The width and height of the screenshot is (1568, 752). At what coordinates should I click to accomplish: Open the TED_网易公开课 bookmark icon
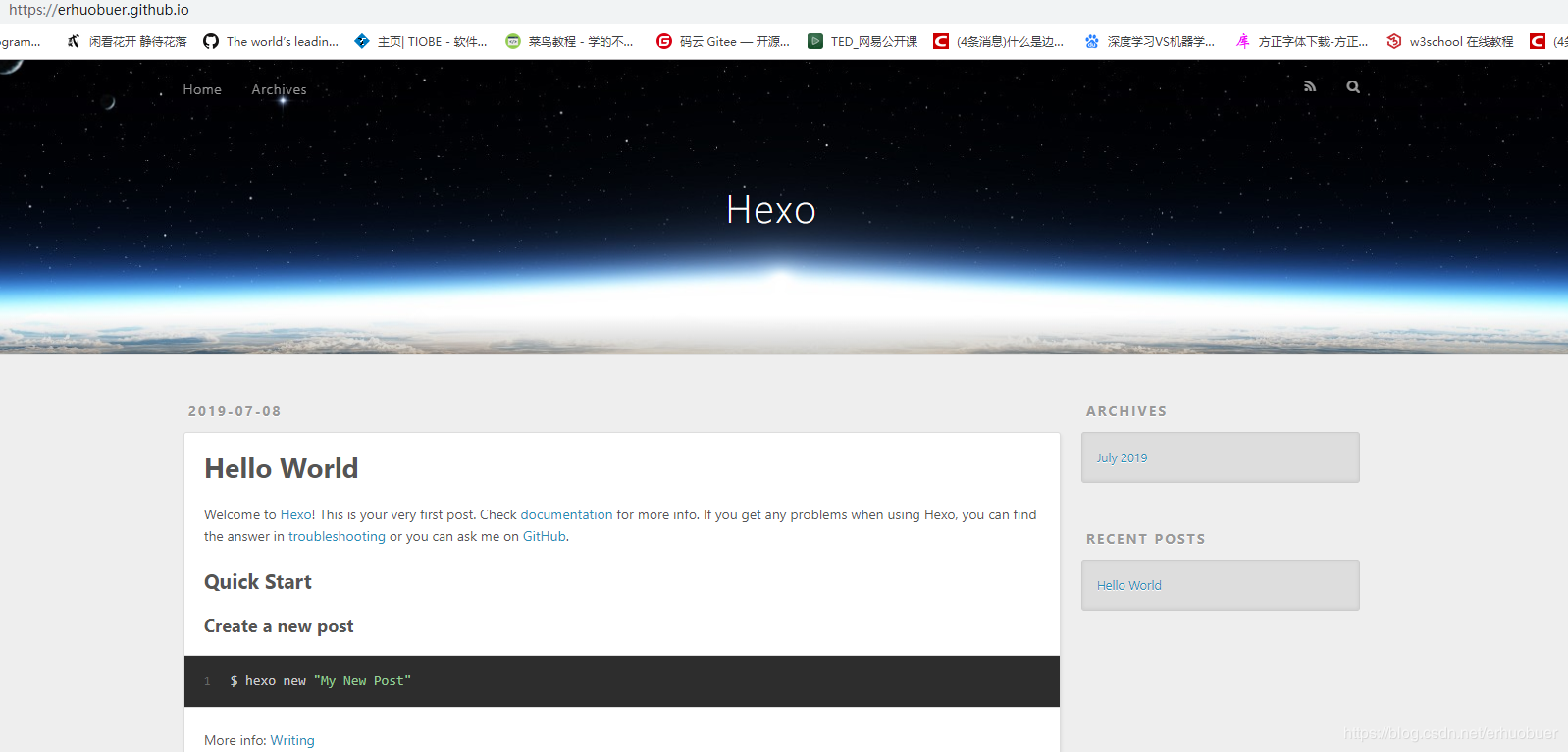815,41
